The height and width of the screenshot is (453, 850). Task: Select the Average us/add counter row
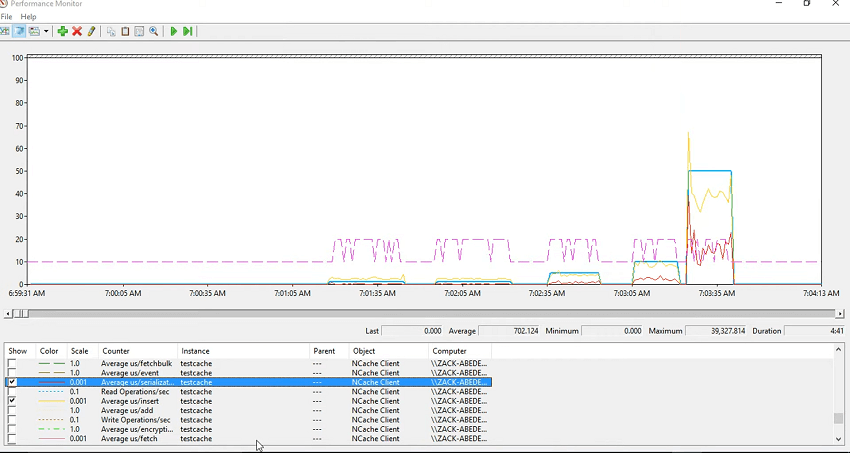tap(248, 410)
